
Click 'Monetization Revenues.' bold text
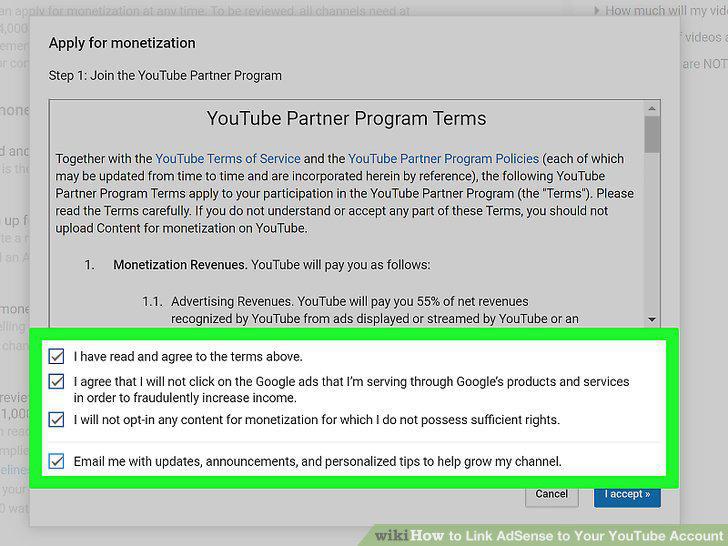tap(180, 265)
